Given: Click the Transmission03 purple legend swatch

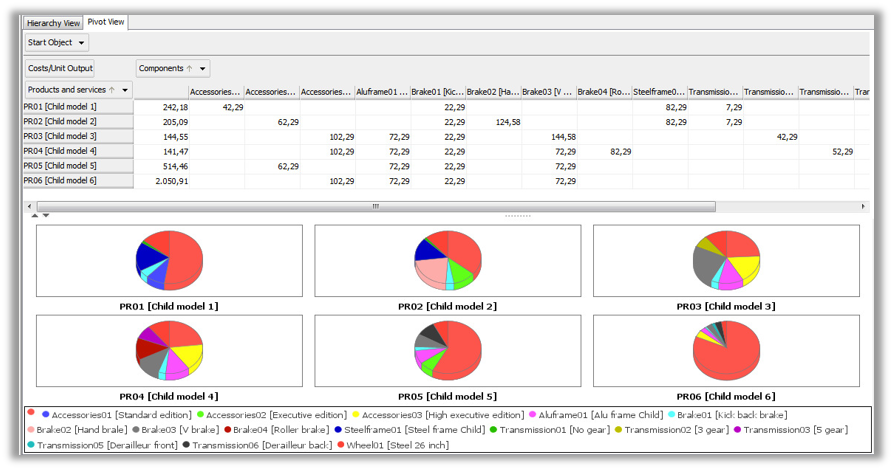Looking at the screenshot, I should 738,430.
